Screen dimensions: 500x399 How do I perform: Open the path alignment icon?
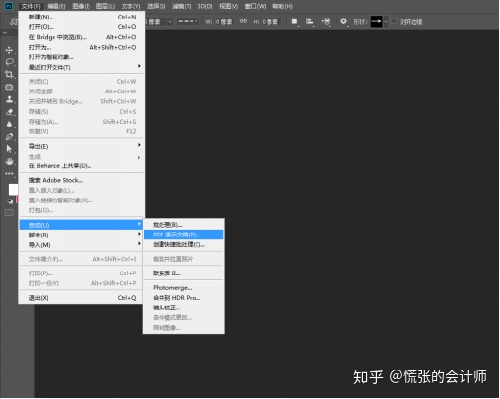point(310,22)
